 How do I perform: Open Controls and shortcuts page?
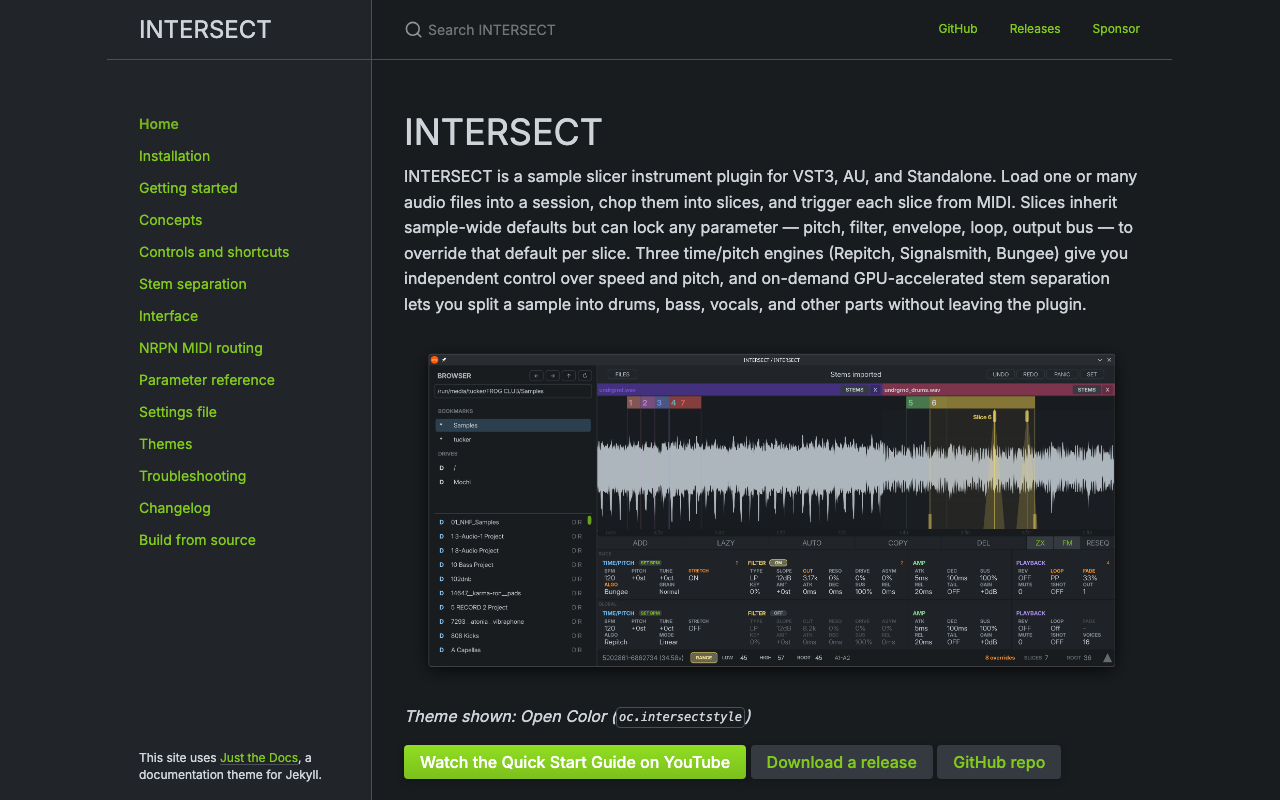[x=214, y=252]
